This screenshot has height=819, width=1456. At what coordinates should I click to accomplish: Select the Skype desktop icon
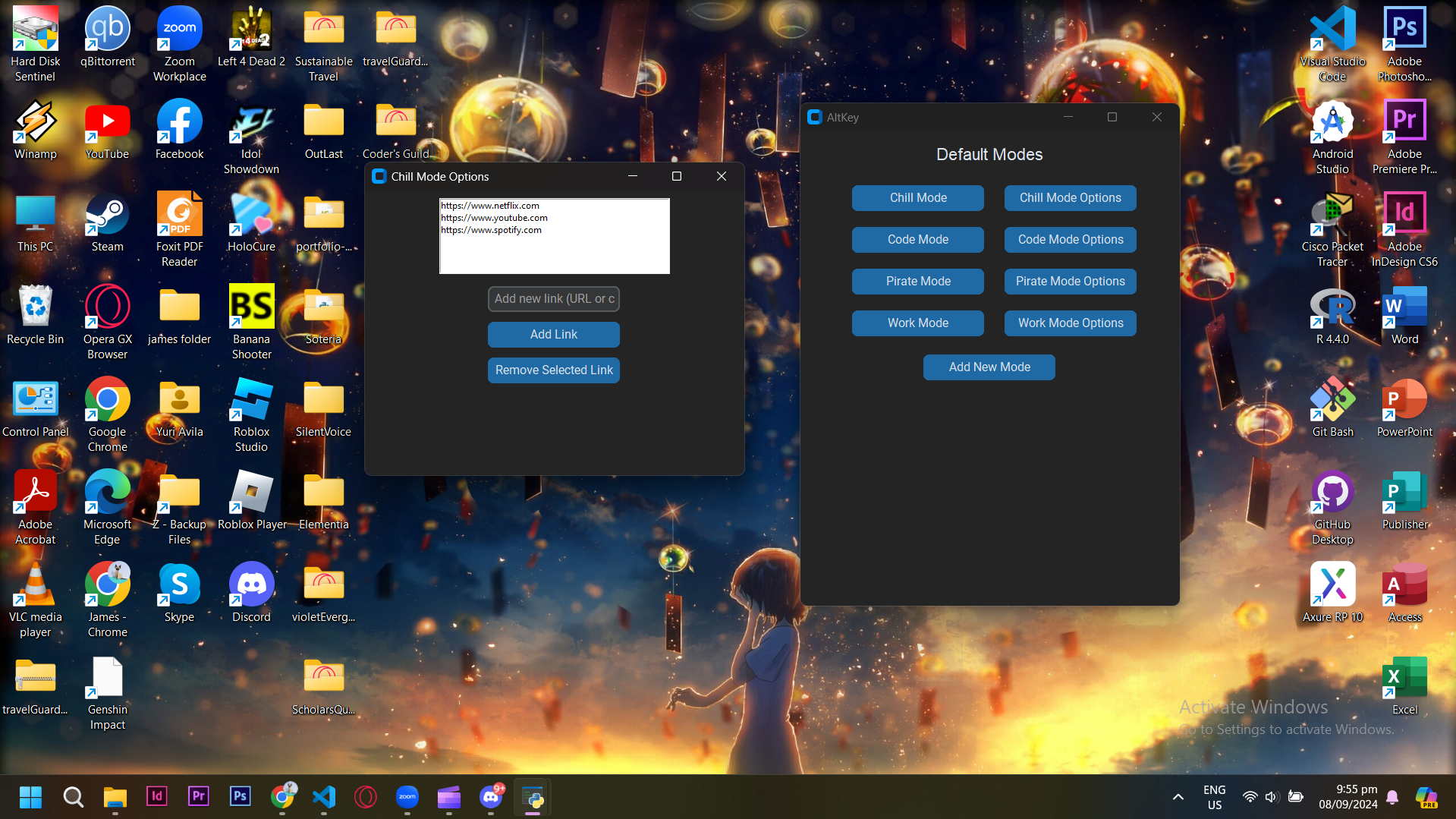(x=180, y=592)
